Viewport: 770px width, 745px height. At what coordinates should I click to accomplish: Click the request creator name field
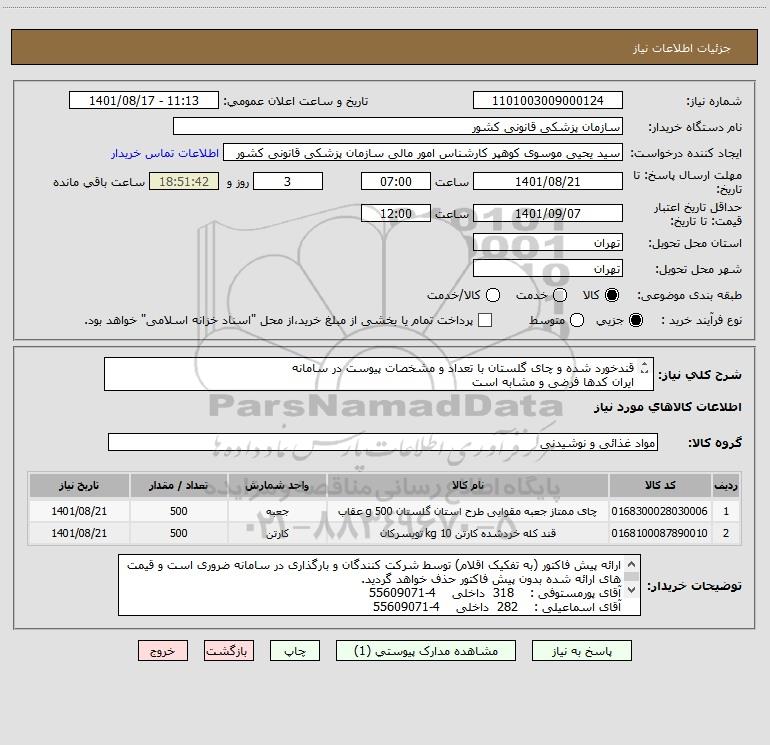[x=423, y=153]
